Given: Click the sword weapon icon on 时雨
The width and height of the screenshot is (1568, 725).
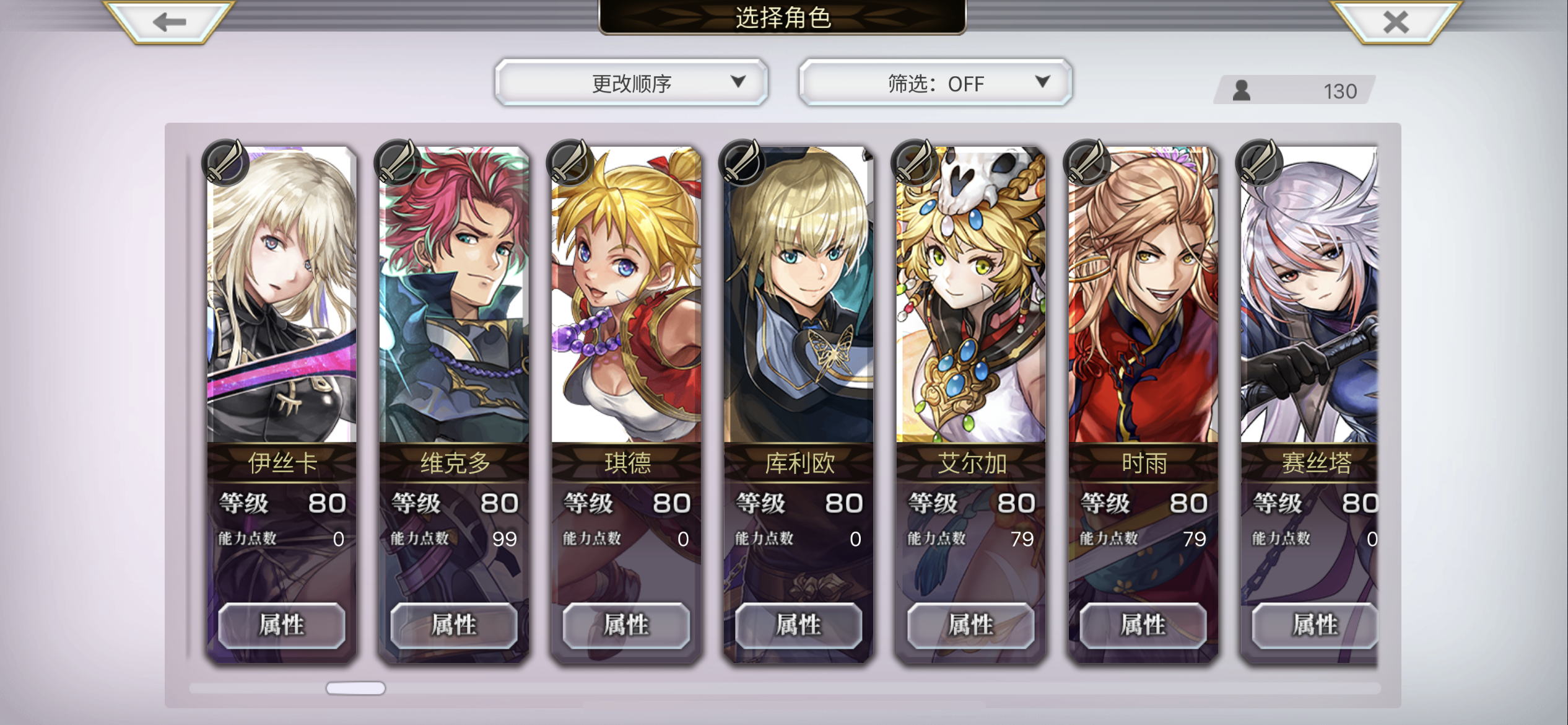Looking at the screenshot, I should tap(1086, 163).
